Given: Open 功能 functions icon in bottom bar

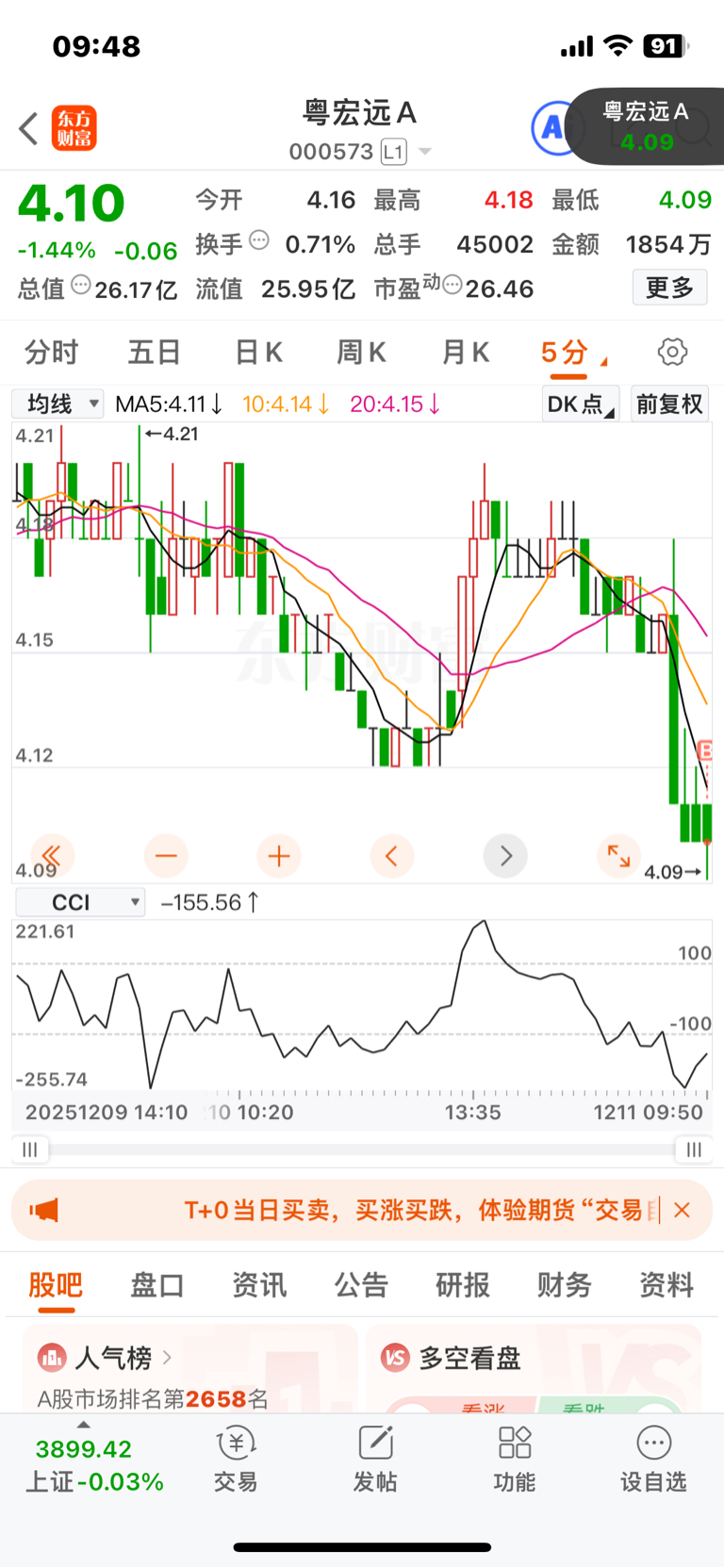Looking at the screenshot, I should (515, 1460).
